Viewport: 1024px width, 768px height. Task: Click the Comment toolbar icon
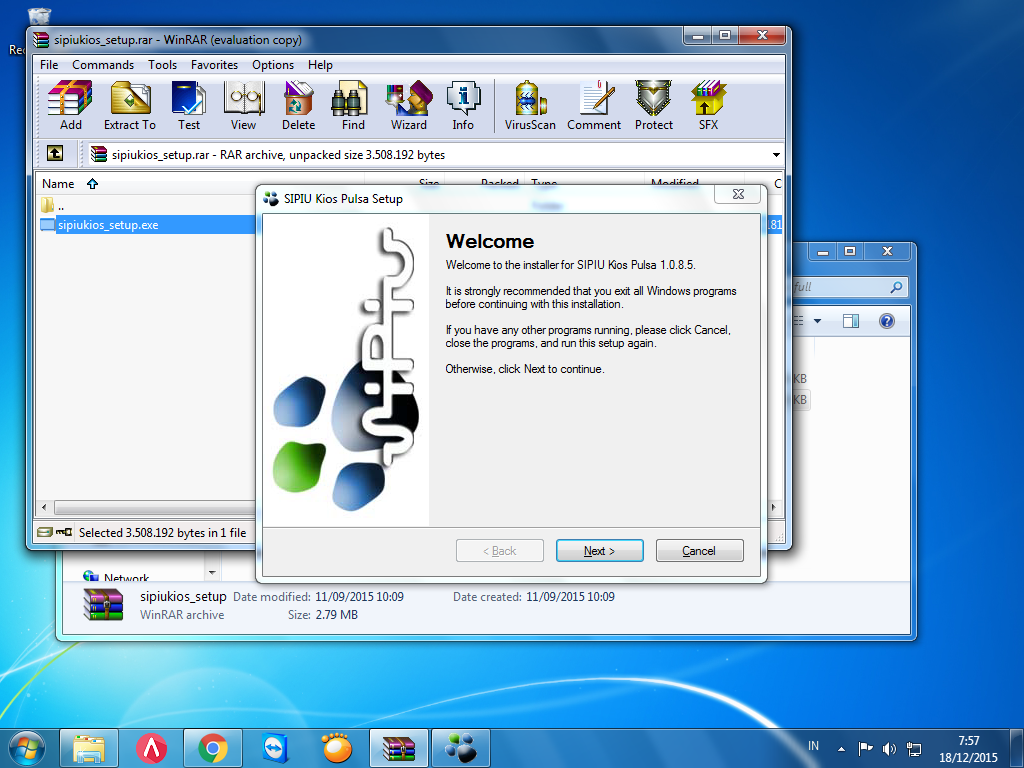(594, 105)
